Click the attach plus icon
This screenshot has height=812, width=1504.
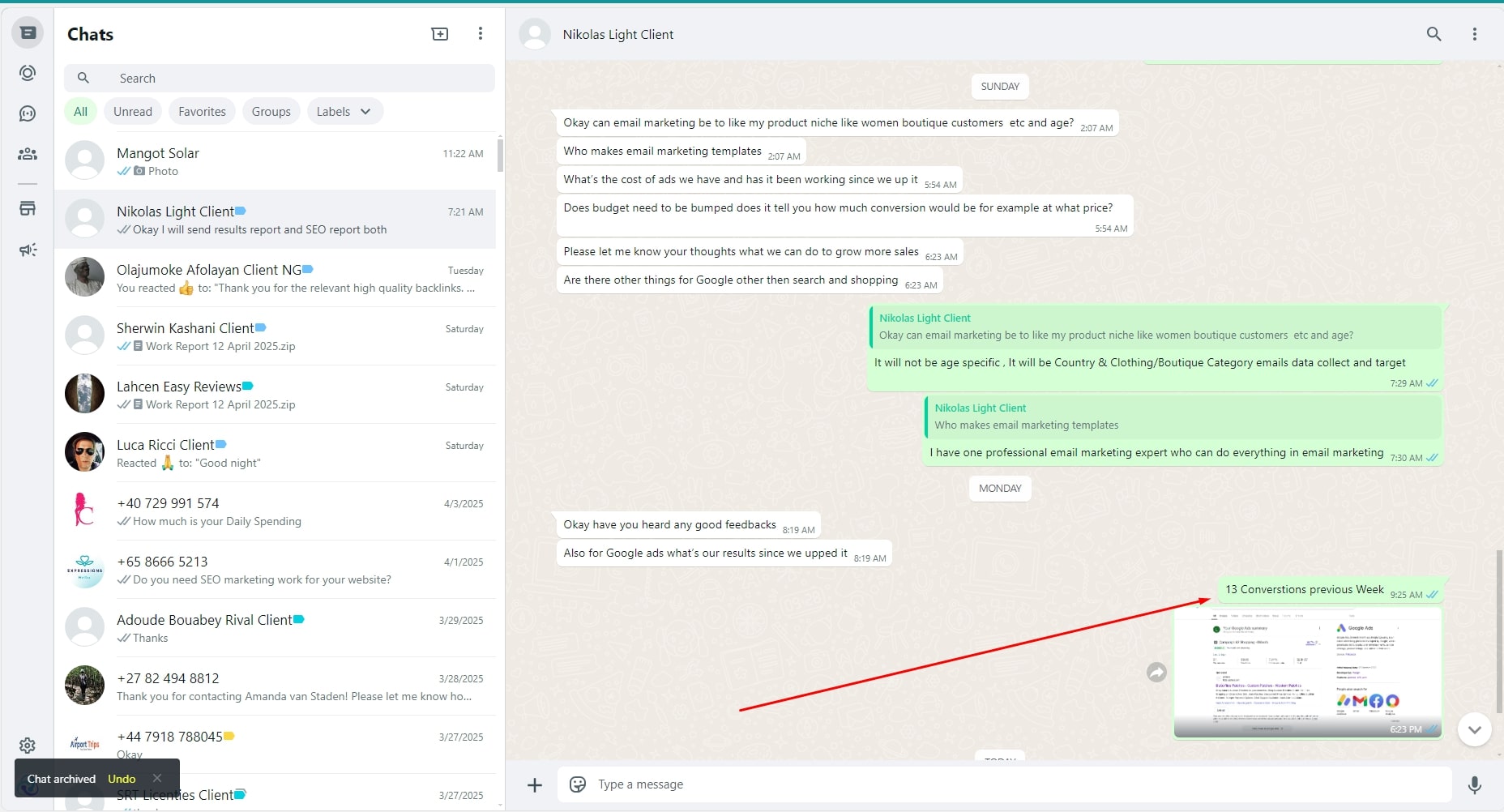(535, 784)
